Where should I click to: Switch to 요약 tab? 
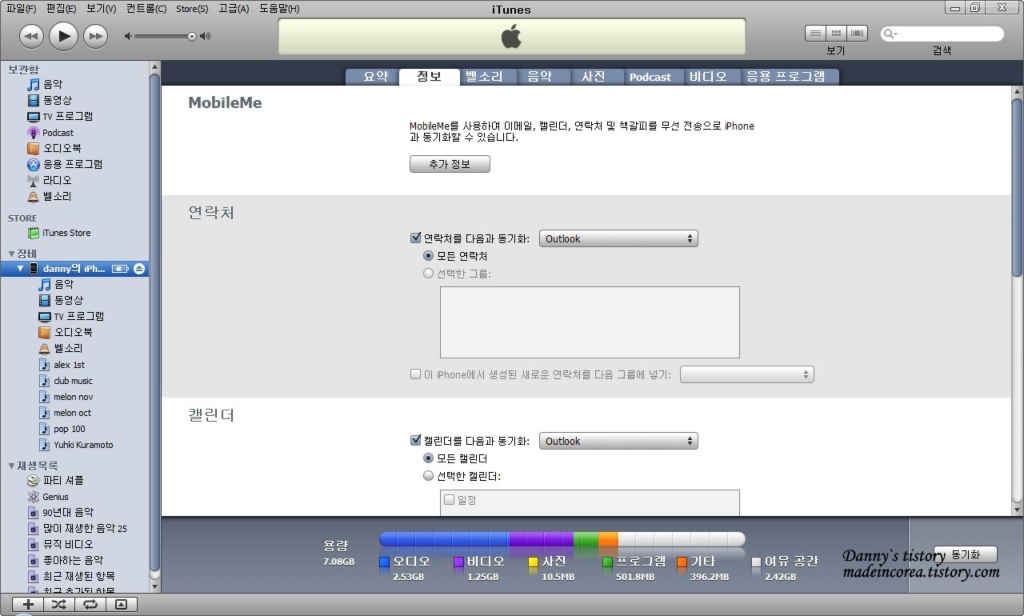pos(376,76)
